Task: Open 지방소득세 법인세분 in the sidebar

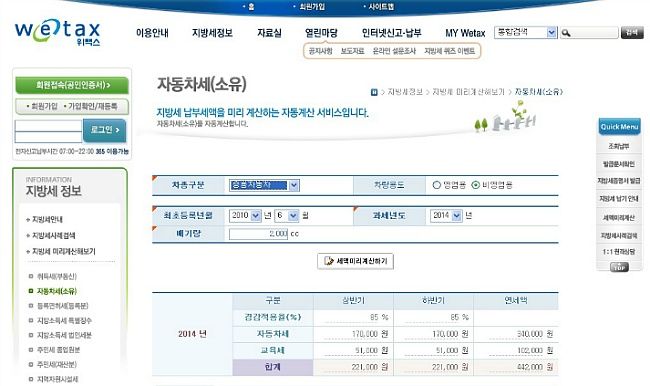Action: coord(64,335)
